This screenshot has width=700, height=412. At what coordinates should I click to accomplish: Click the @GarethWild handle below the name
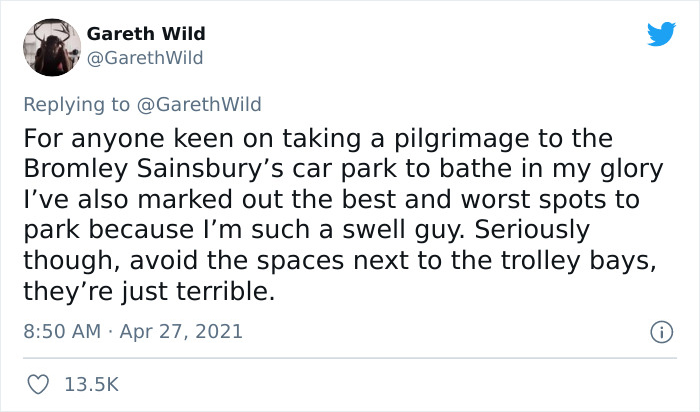click(x=145, y=58)
